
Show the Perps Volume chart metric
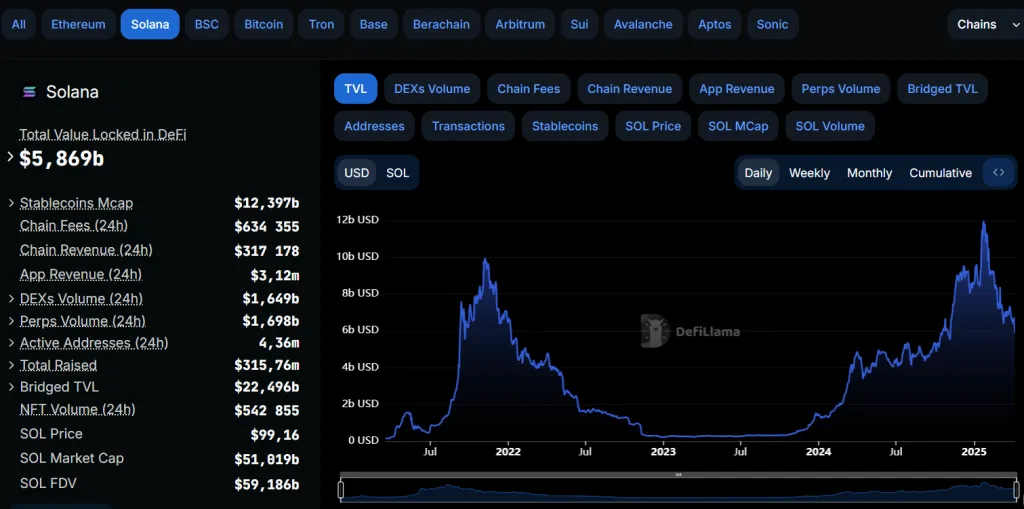840,89
